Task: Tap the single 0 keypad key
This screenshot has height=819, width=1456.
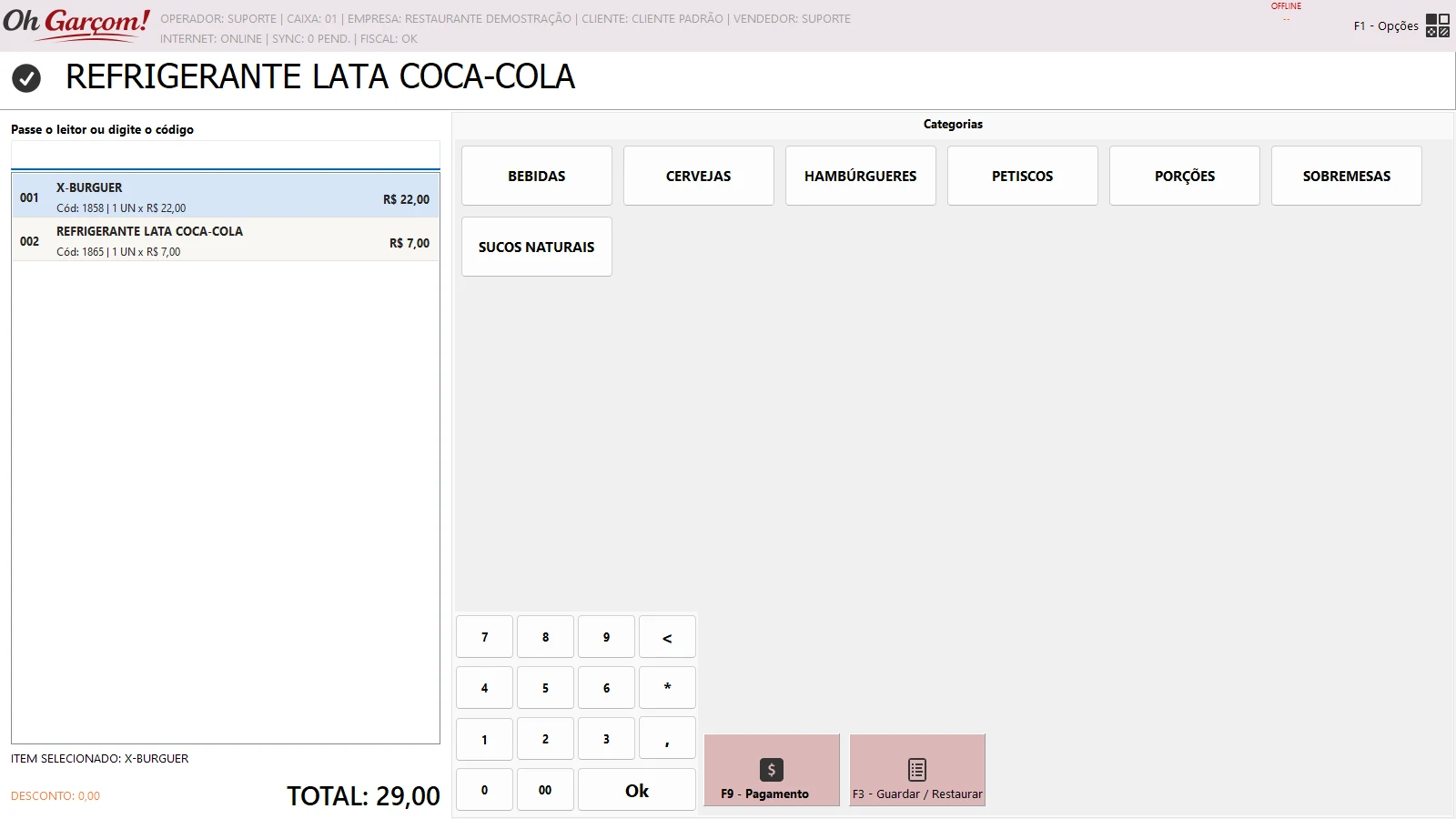Action: coord(484,790)
